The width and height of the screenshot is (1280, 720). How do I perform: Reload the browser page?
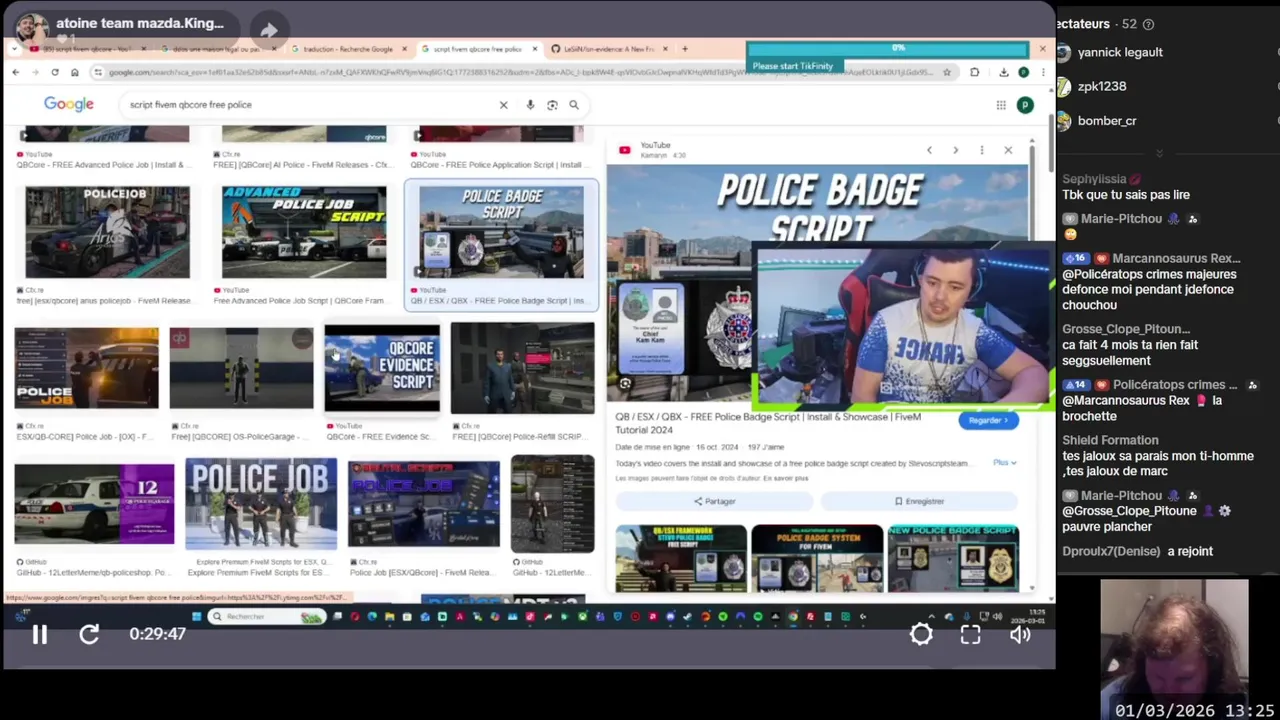pyautogui.click(x=55, y=72)
